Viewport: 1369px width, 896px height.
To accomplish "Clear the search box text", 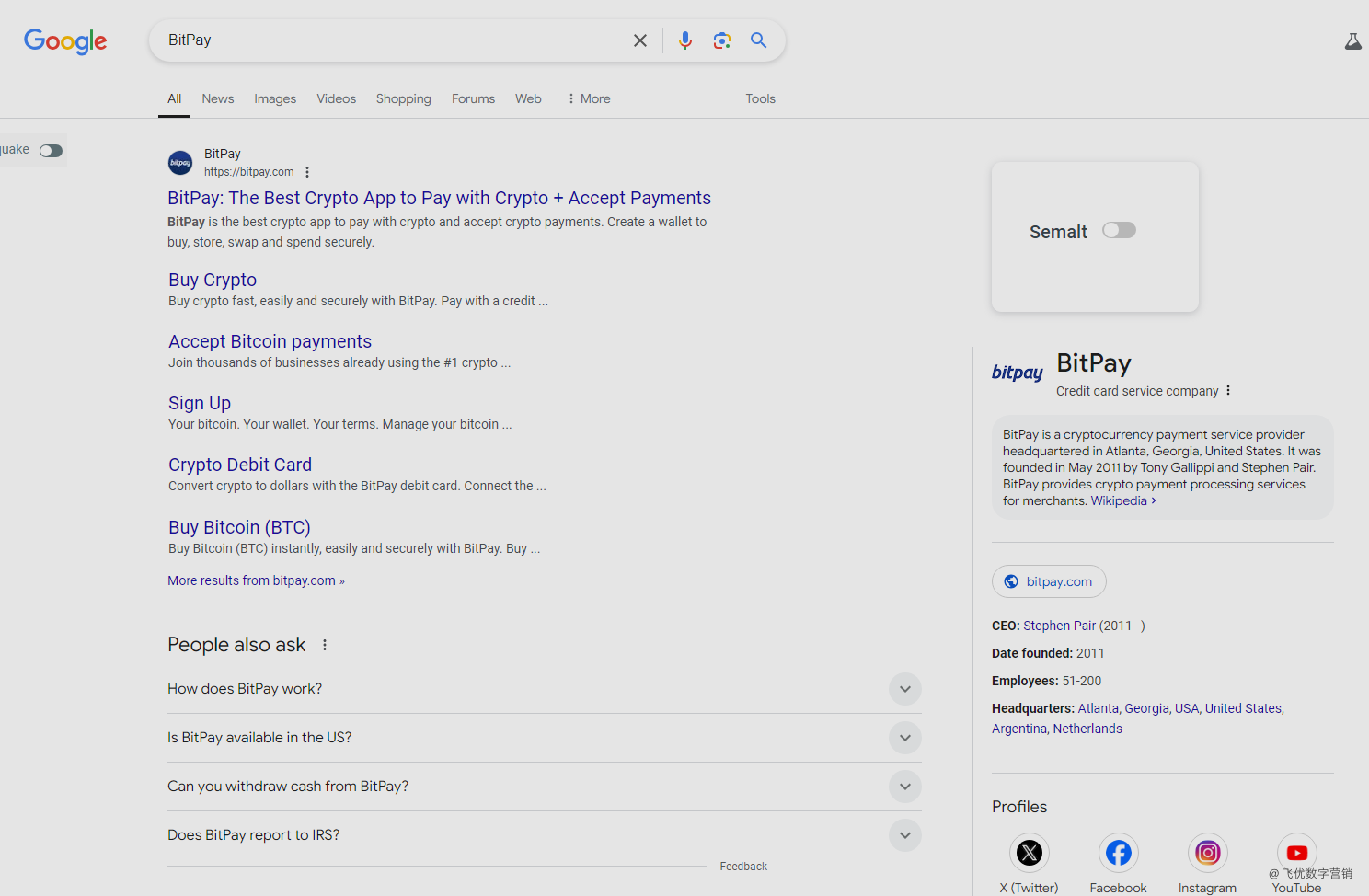I will pyautogui.click(x=640, y=40).
